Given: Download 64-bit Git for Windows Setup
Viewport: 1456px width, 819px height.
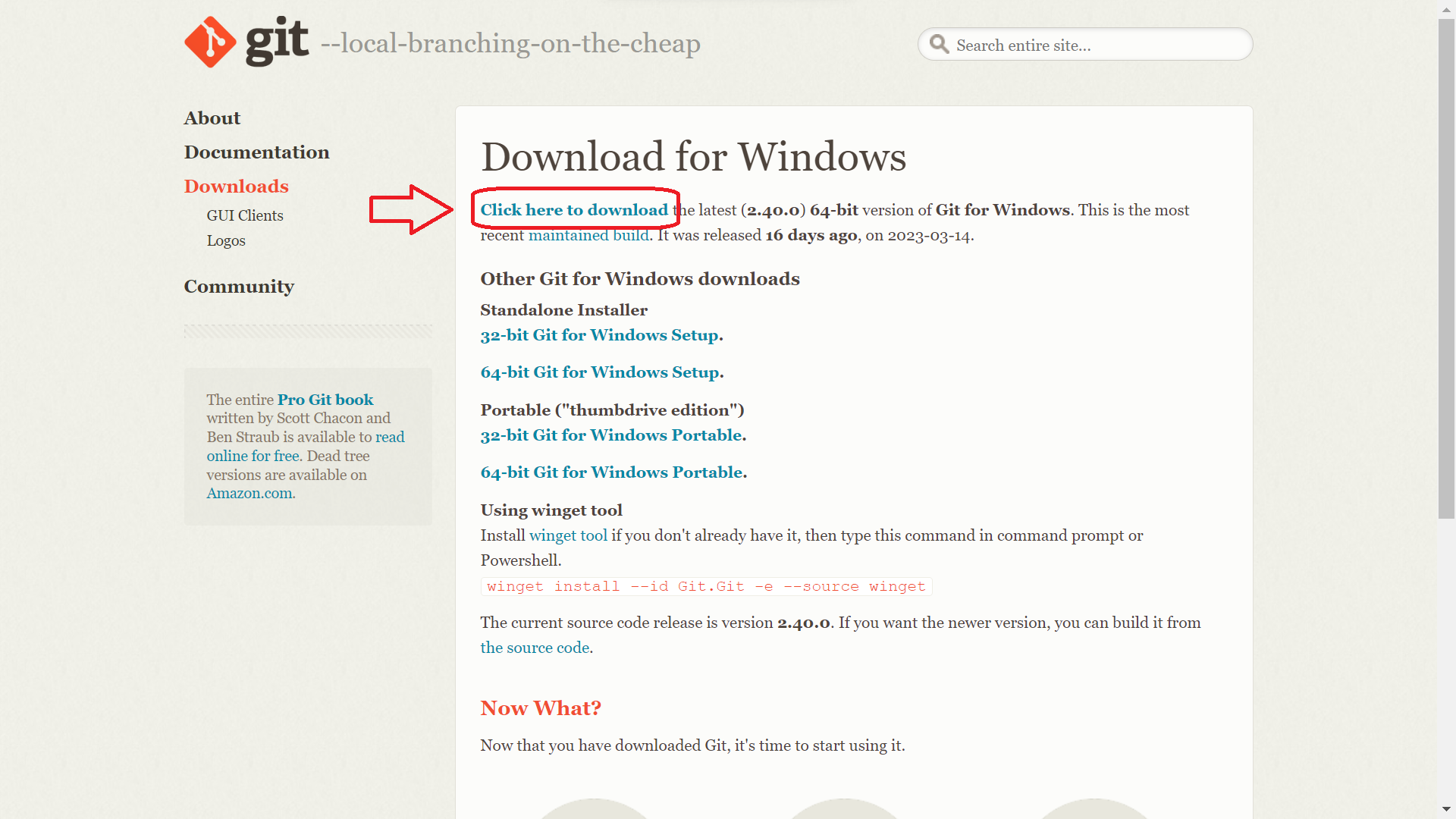Looking at the screenshot, I should [x=600, y=372].
